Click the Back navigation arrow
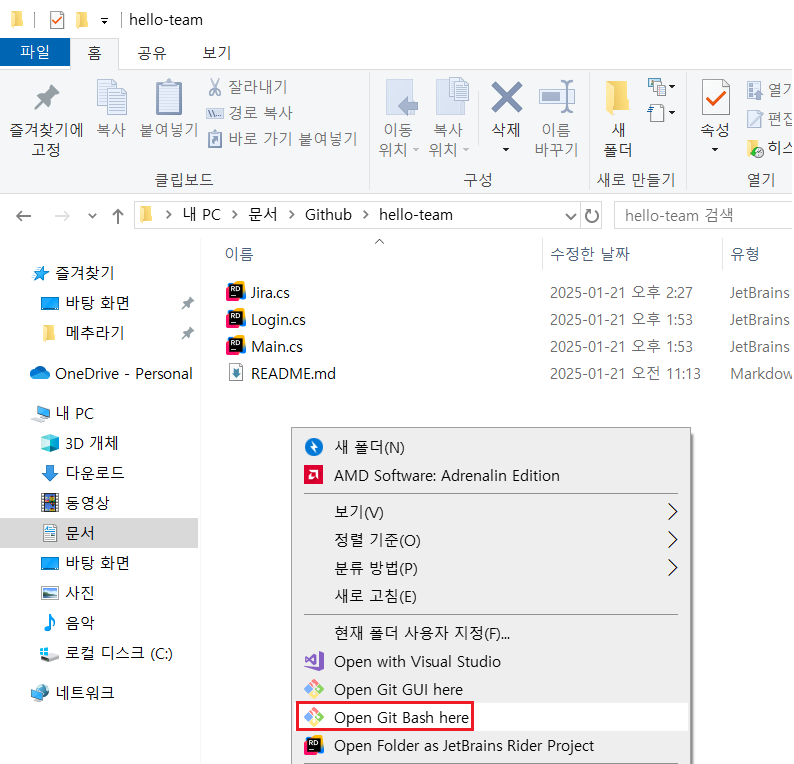Viewport: 794px width, 764px height. coord(24,216)
